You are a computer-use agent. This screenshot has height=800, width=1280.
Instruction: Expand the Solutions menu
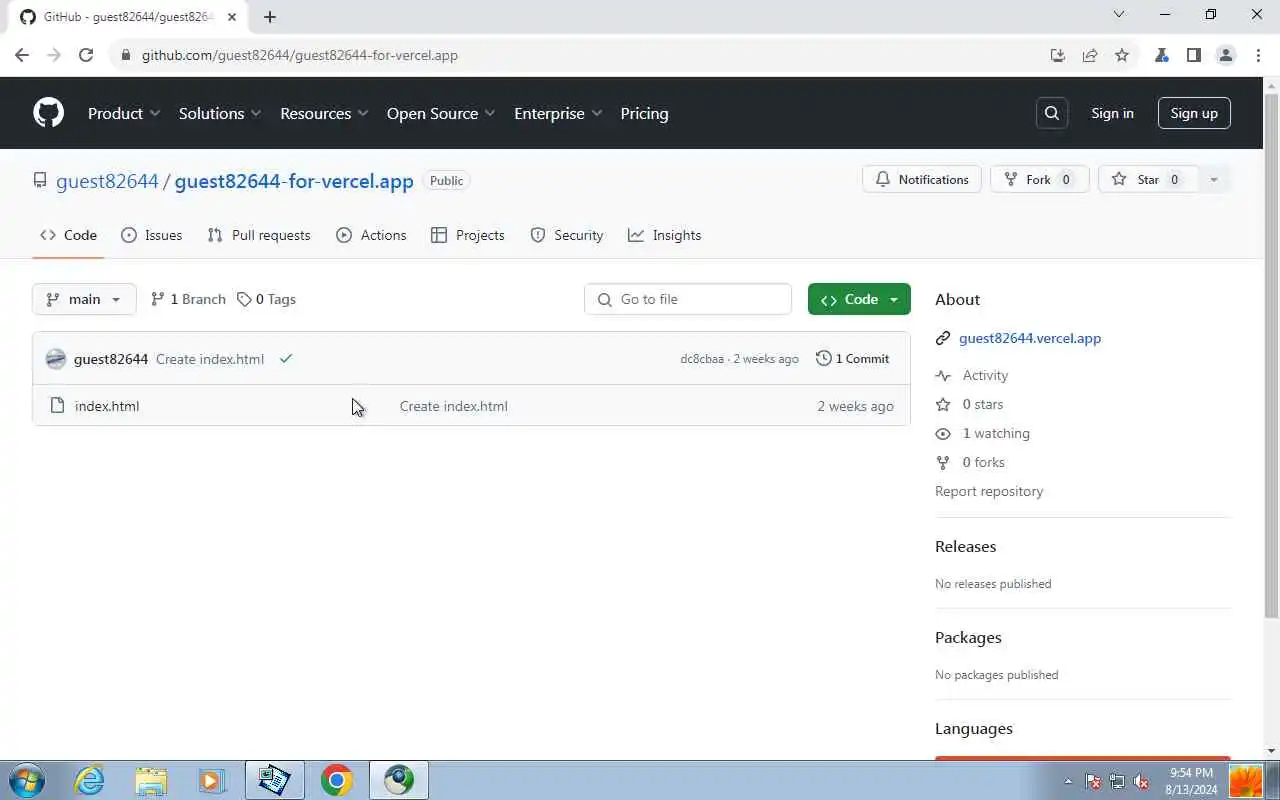point(220,113)
